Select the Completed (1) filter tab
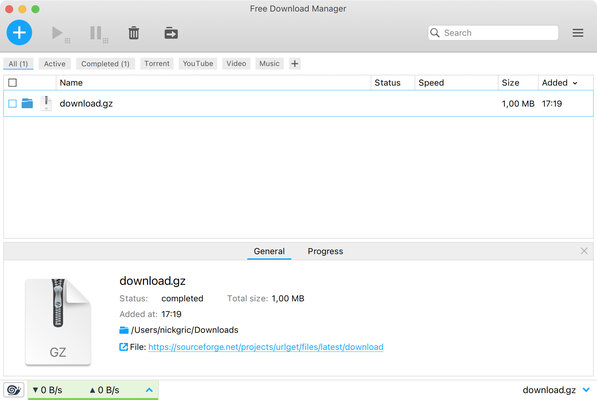 click(x=105, y=64)
